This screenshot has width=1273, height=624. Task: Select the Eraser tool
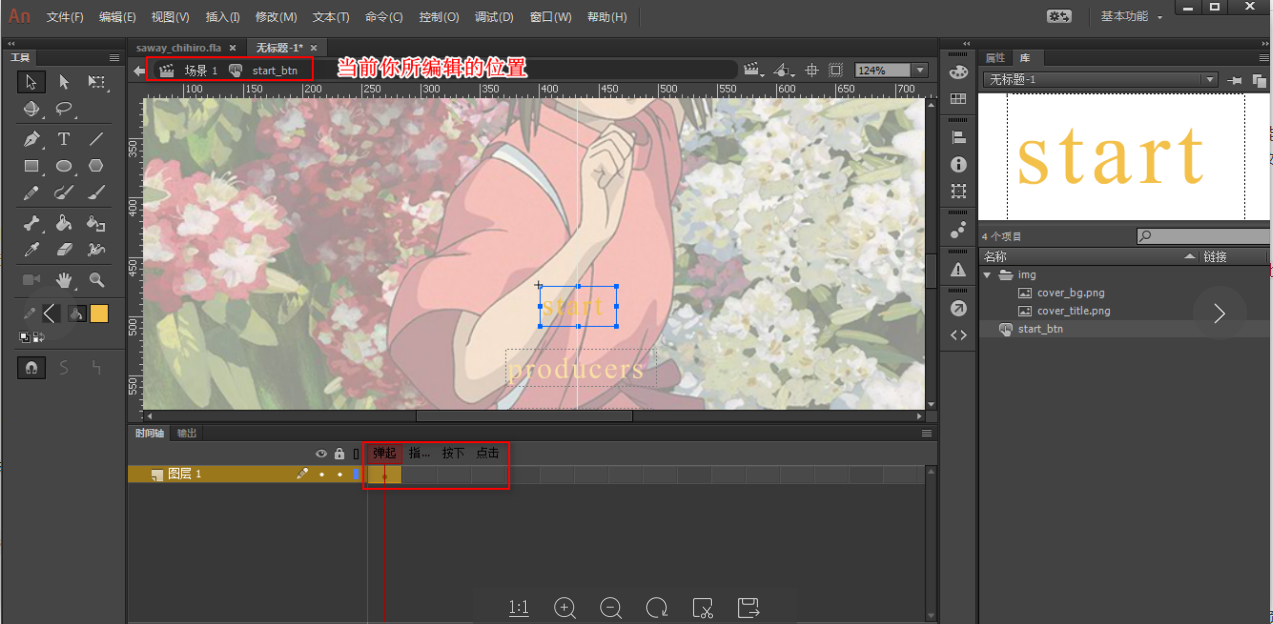pos(64,249)
